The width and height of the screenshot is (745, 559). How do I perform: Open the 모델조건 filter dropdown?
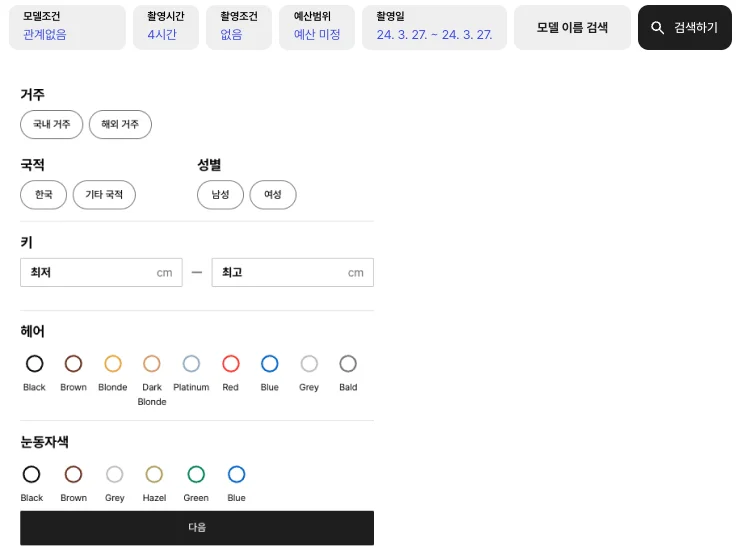[67, 27]
